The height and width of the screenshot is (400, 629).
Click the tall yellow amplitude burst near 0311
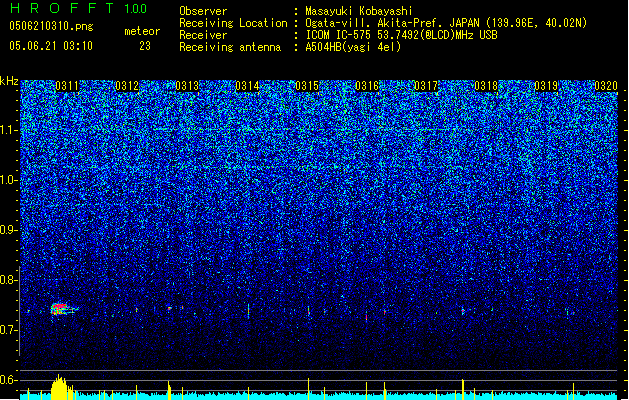click(61, 387)
